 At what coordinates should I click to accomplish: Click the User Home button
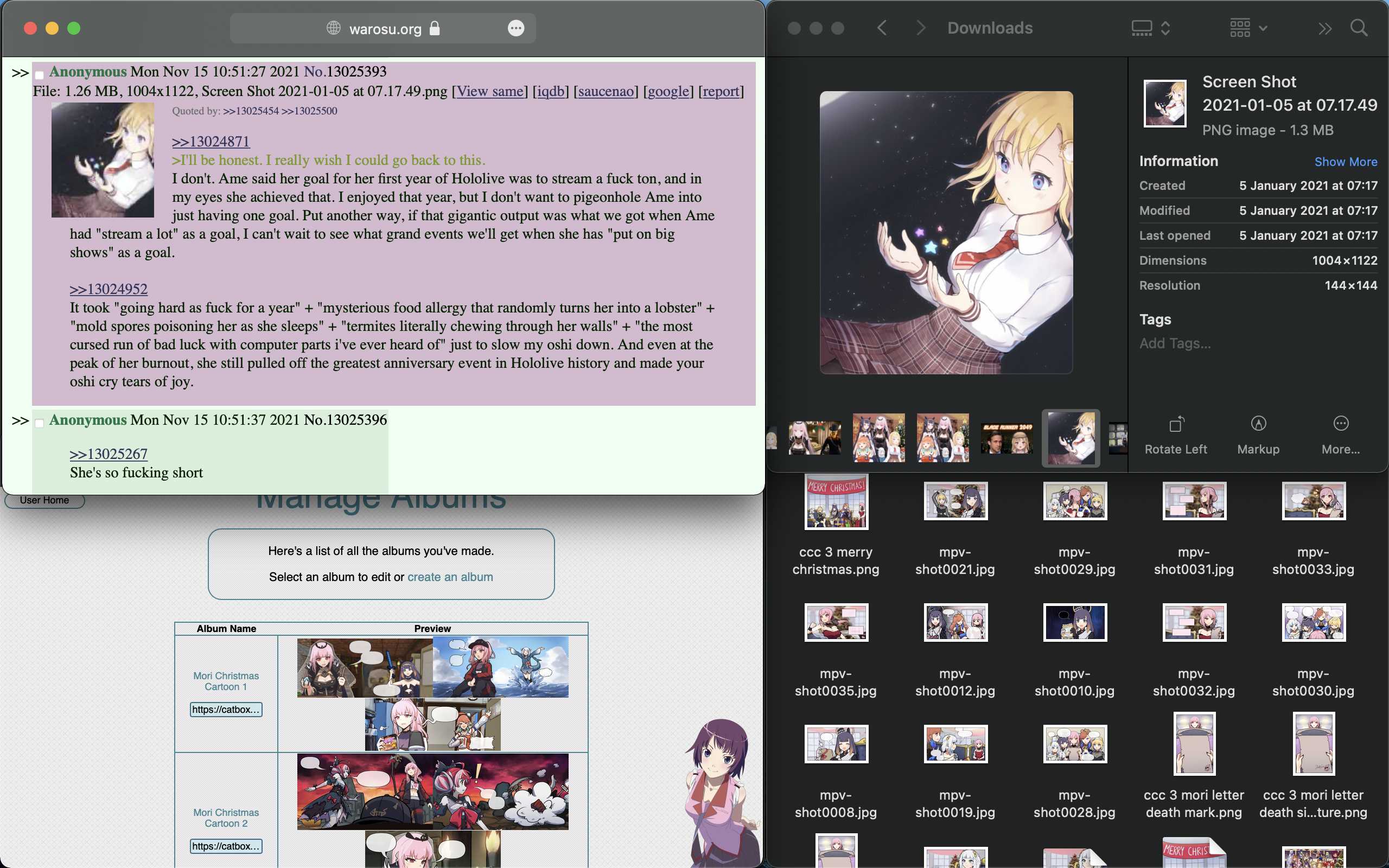click(x=44, y=501)
